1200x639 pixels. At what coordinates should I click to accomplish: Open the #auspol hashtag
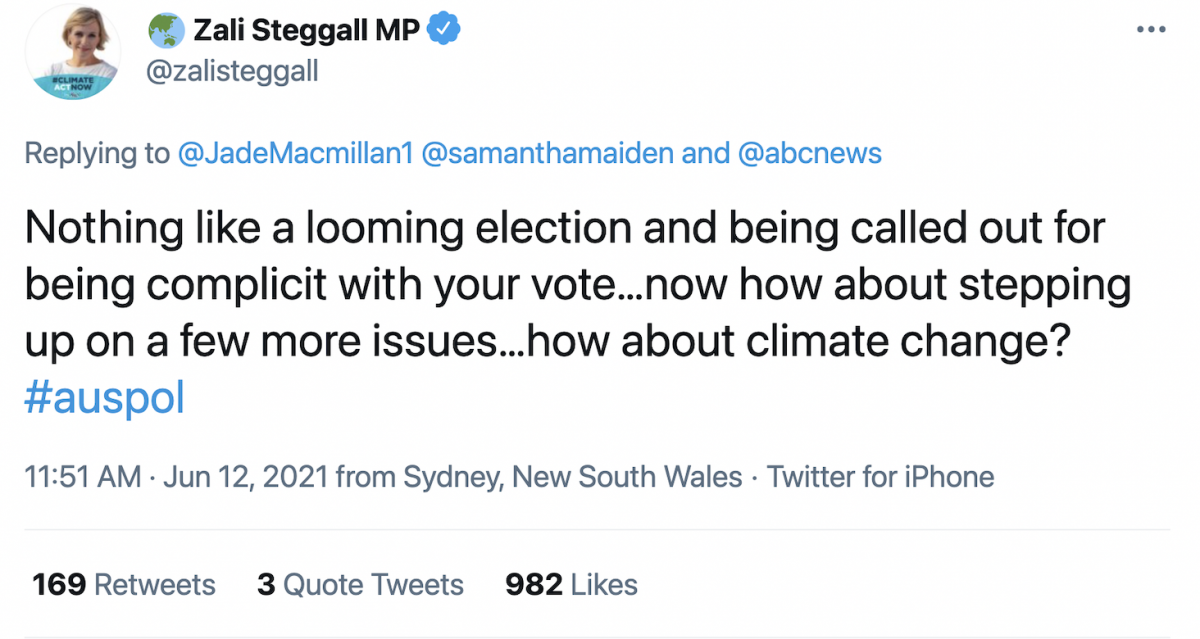(105, 397)
